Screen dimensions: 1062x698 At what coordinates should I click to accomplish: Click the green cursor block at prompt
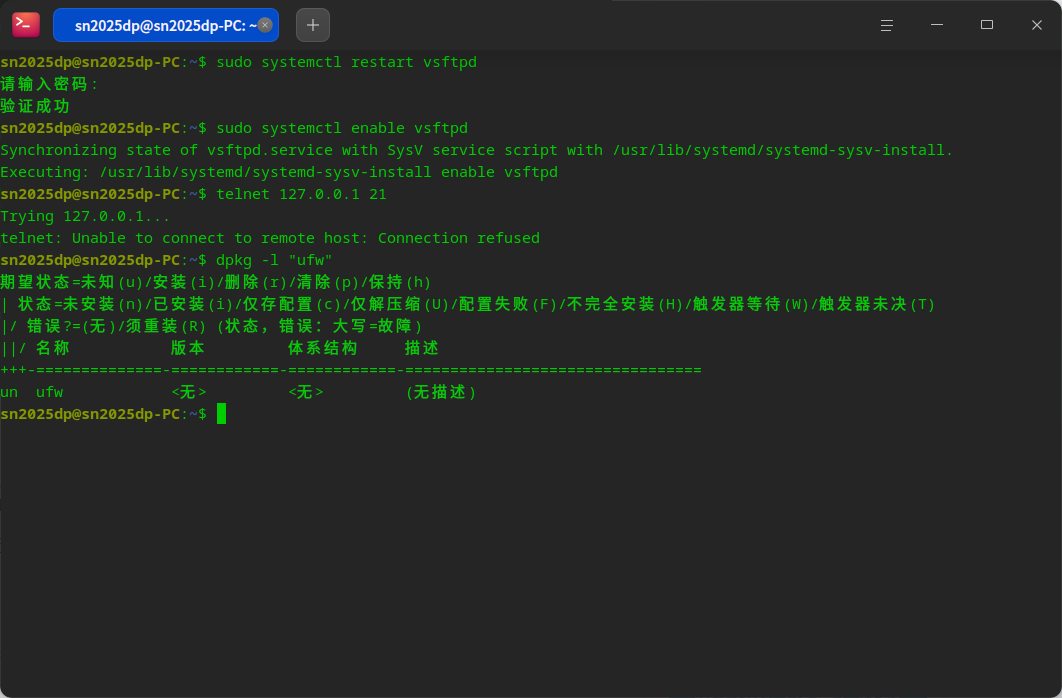tap(221, 414)
